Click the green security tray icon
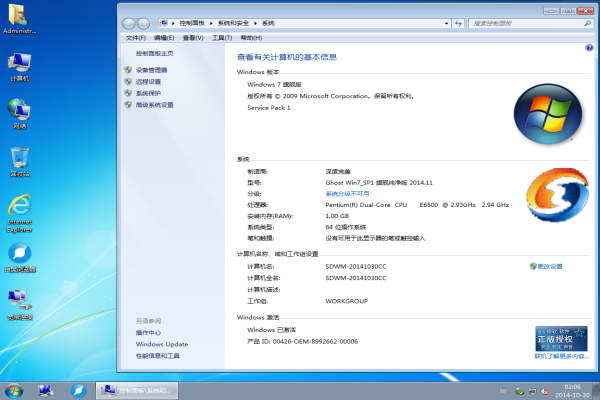Screen dimensions: 600x400 (520, 391)
